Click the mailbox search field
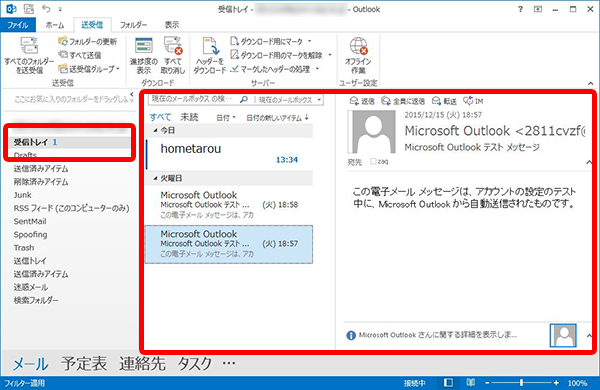This screenshot has width=600, height=390. [193, 99]
